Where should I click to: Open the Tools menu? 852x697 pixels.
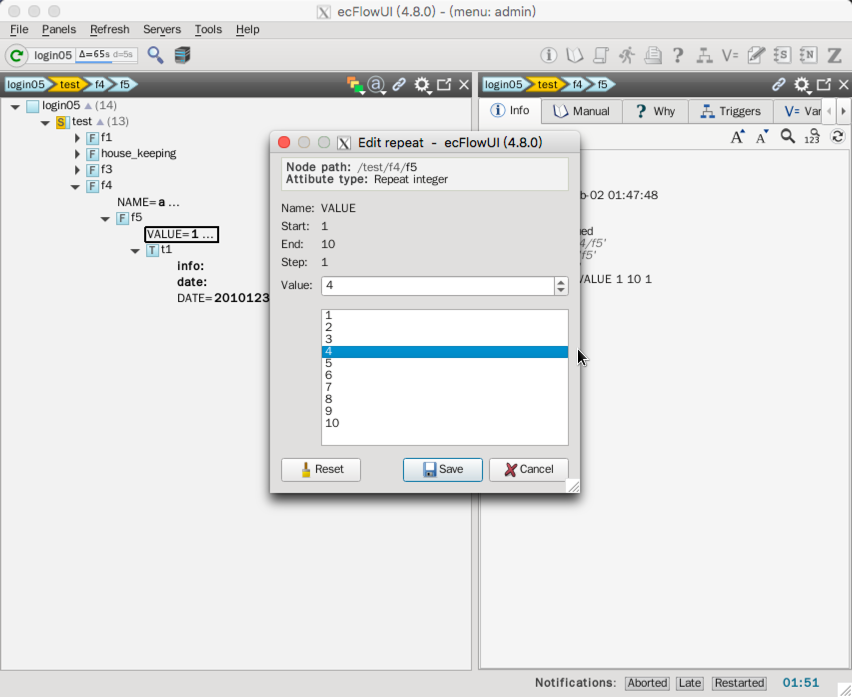click(208, 29)
